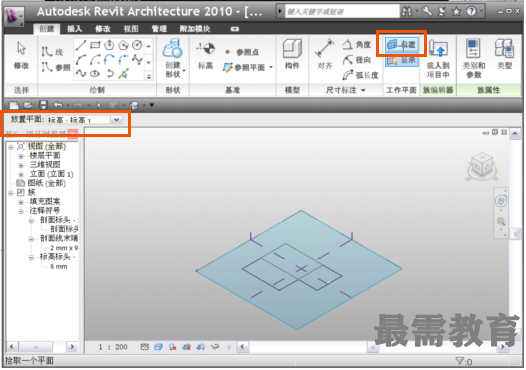
Task: Click the 载入到项目中 load into project icon
Action: point(438,58)
